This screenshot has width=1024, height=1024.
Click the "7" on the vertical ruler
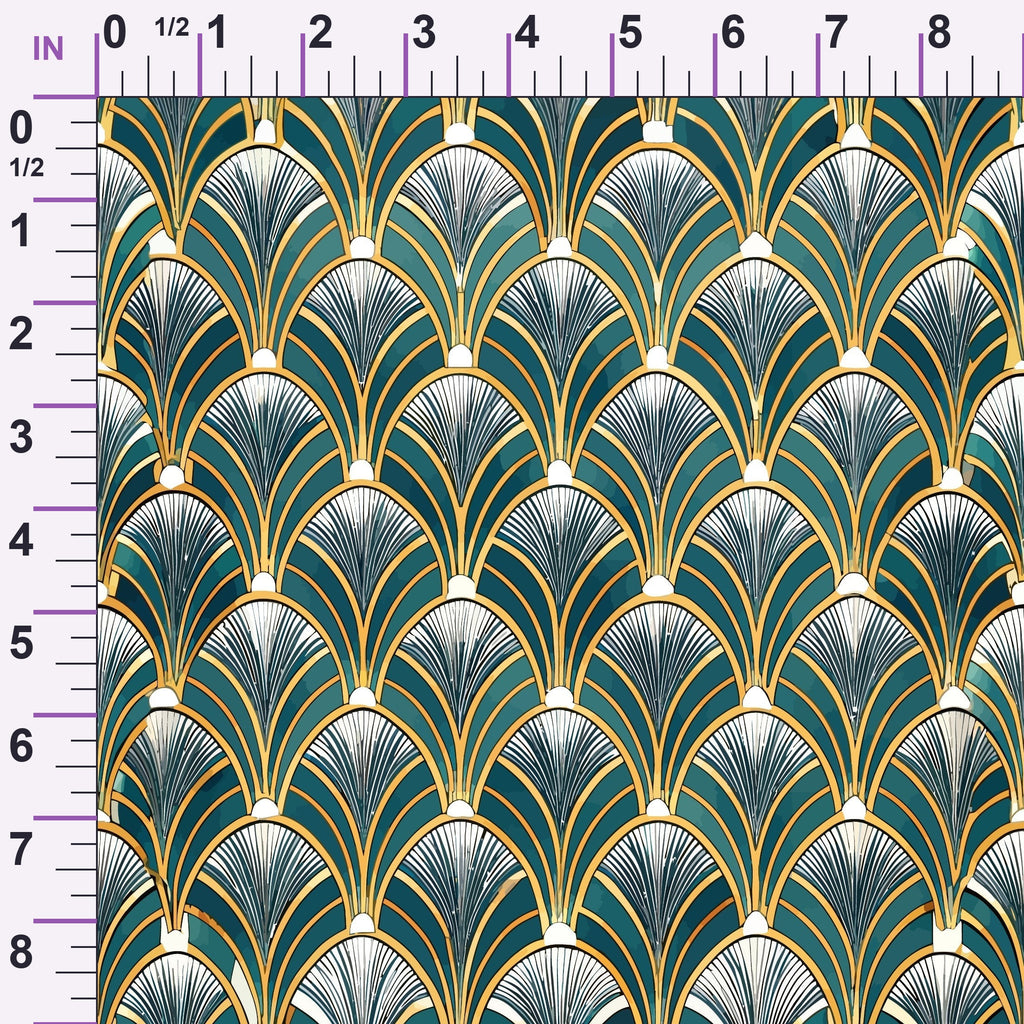coord(21,850)
